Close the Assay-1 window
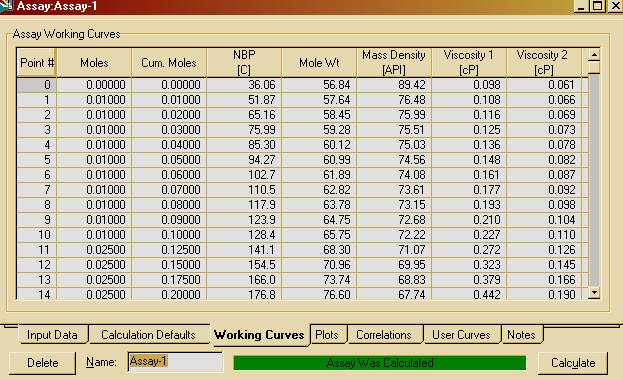623x380 pixels. [x=615, y=6]
